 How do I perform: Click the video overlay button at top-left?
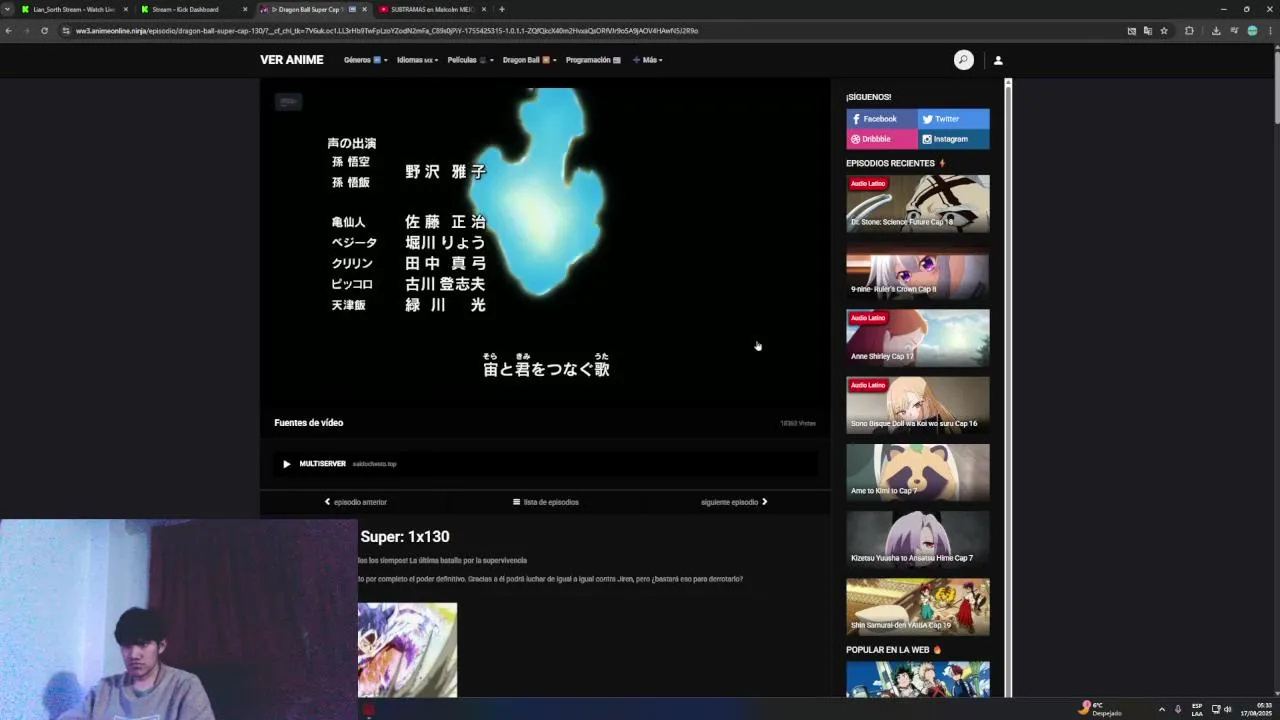288,101
